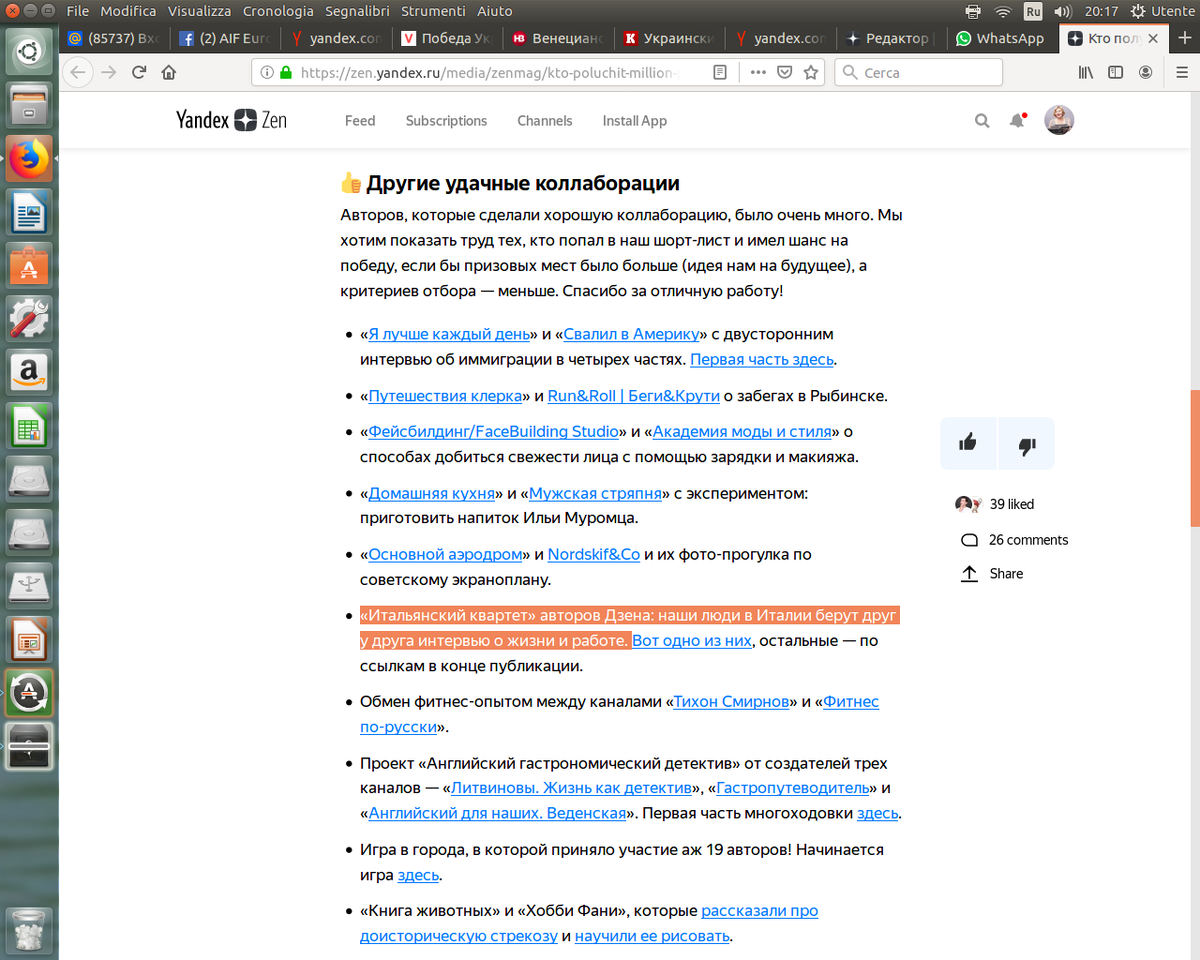Viewport: 1200px width, 960px height.
Task: Open the Firefox account icon
Action: pos(1145,72)
